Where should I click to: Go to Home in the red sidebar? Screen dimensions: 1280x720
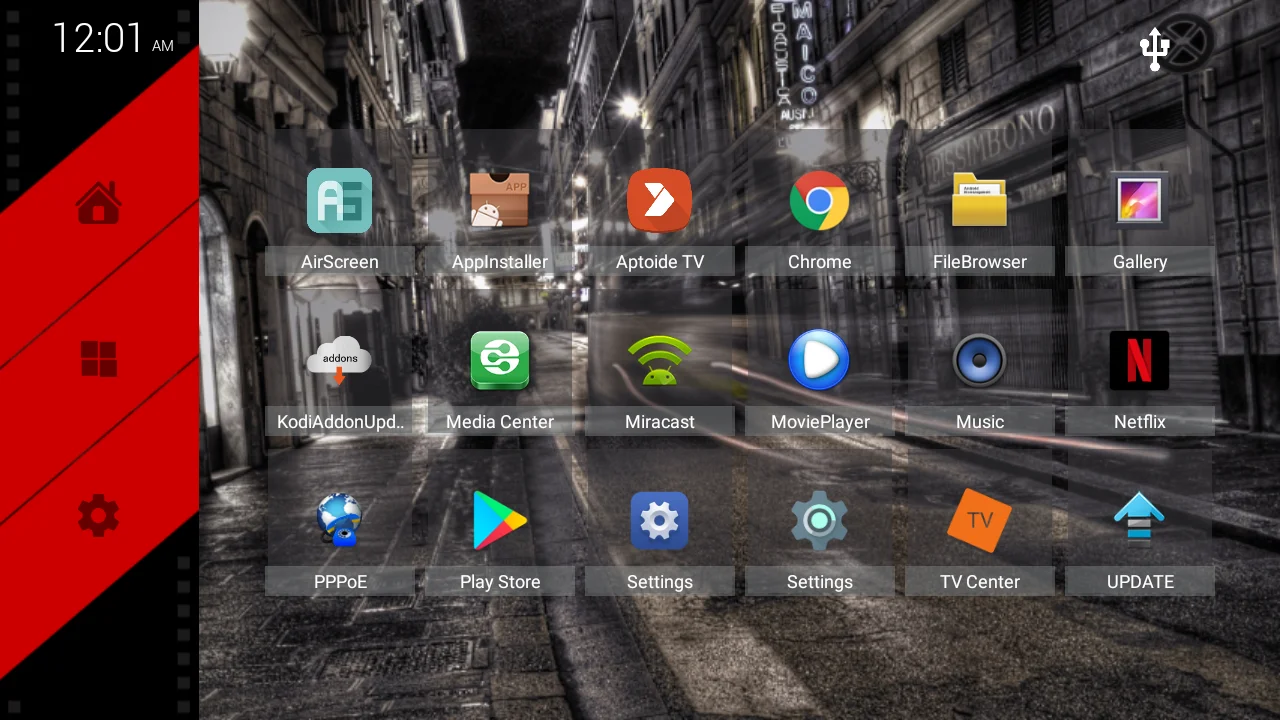coord(99,203)
